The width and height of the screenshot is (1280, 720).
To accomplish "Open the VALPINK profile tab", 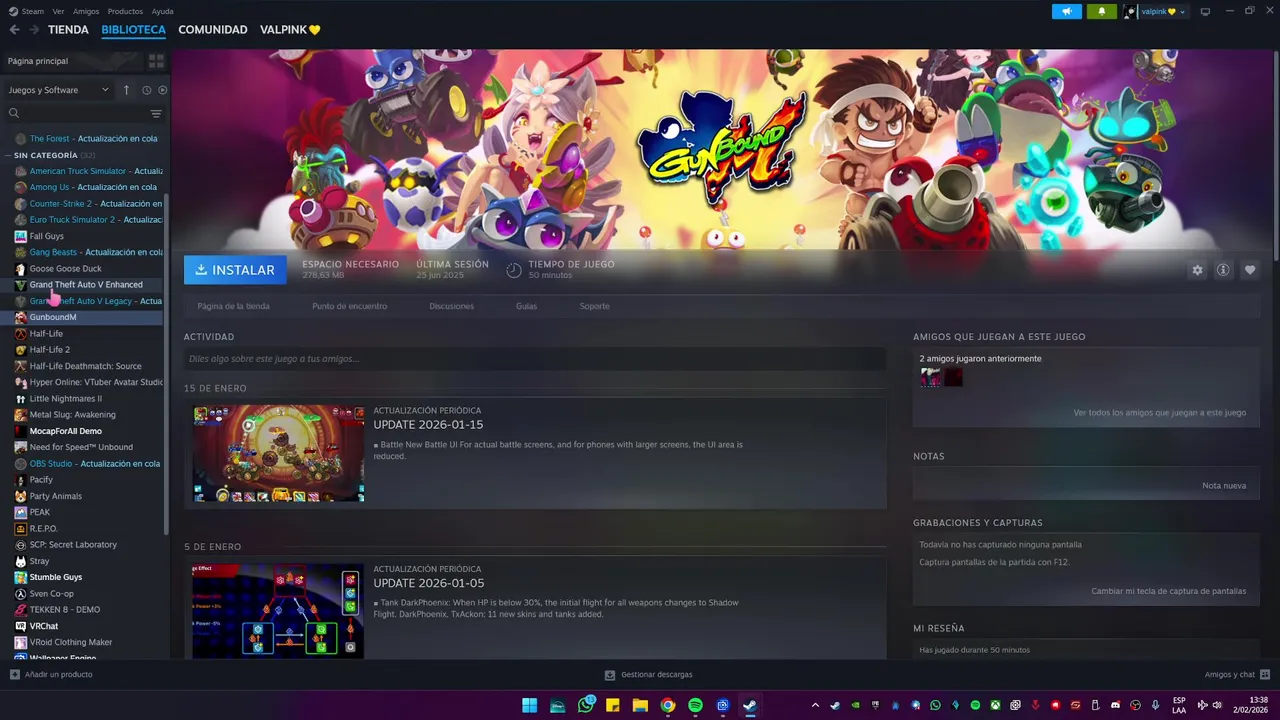I will click(x=290, y=30).
